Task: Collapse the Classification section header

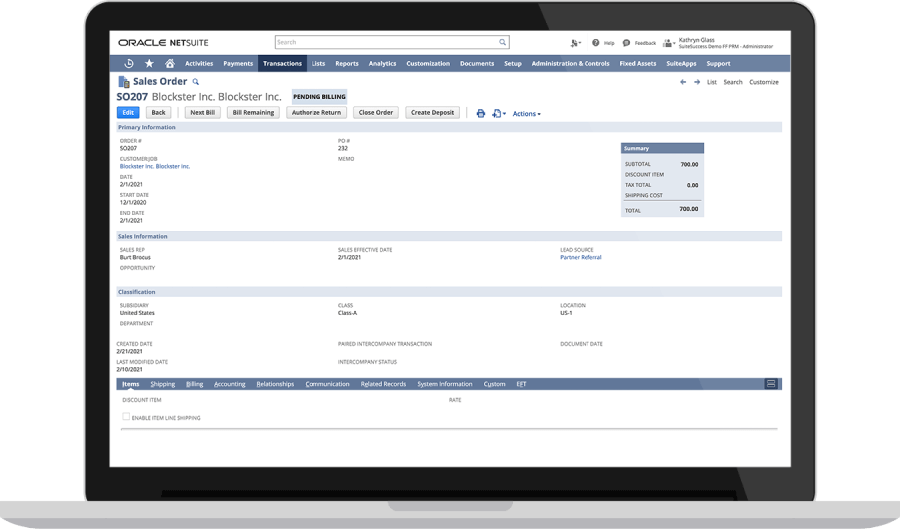Action: click(x=449, y=292)
